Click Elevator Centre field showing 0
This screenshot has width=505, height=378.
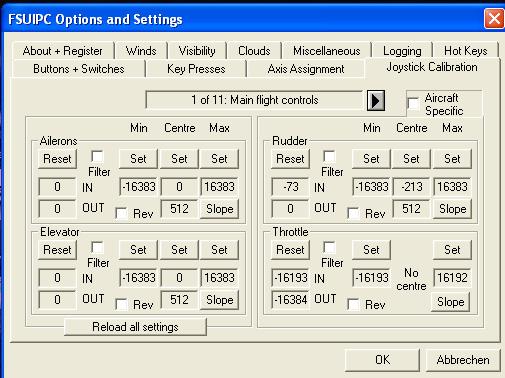click(179, 278)
